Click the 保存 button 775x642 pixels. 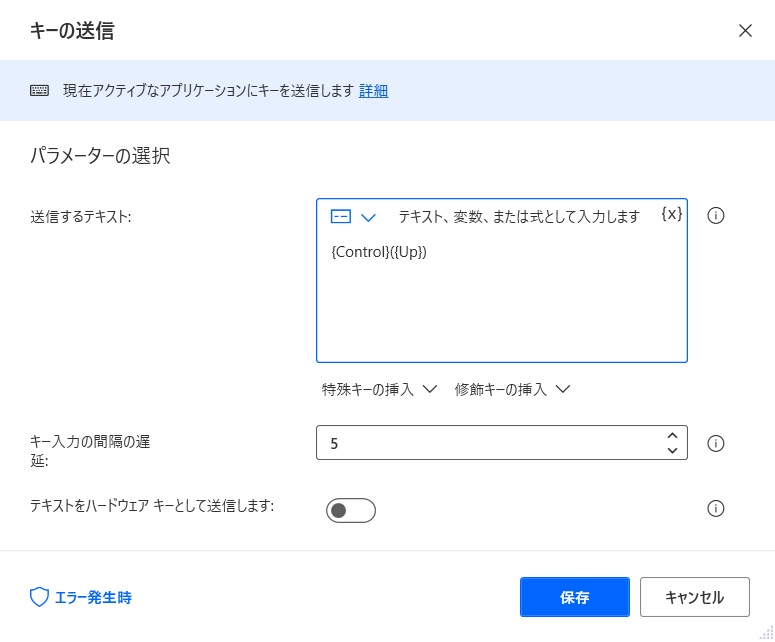[x=575, y=597]
